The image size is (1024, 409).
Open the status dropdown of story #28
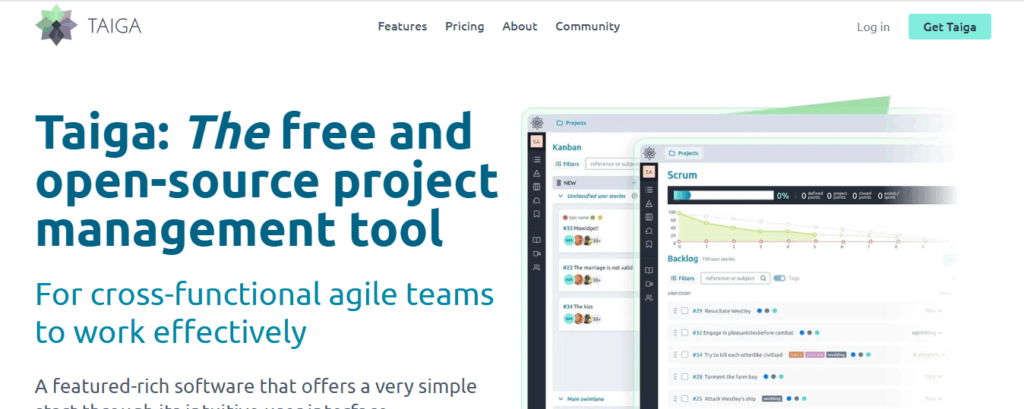coord(932,376)
